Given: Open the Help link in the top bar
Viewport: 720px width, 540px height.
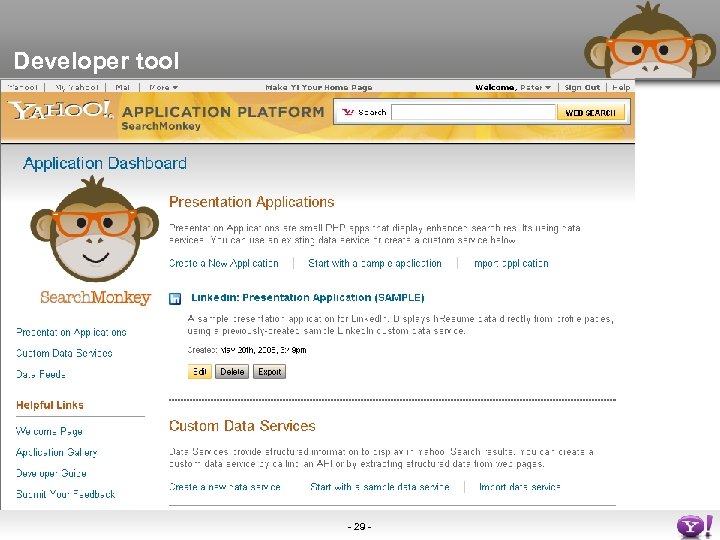Looking at the screenshot, I should tap(621, 87).
